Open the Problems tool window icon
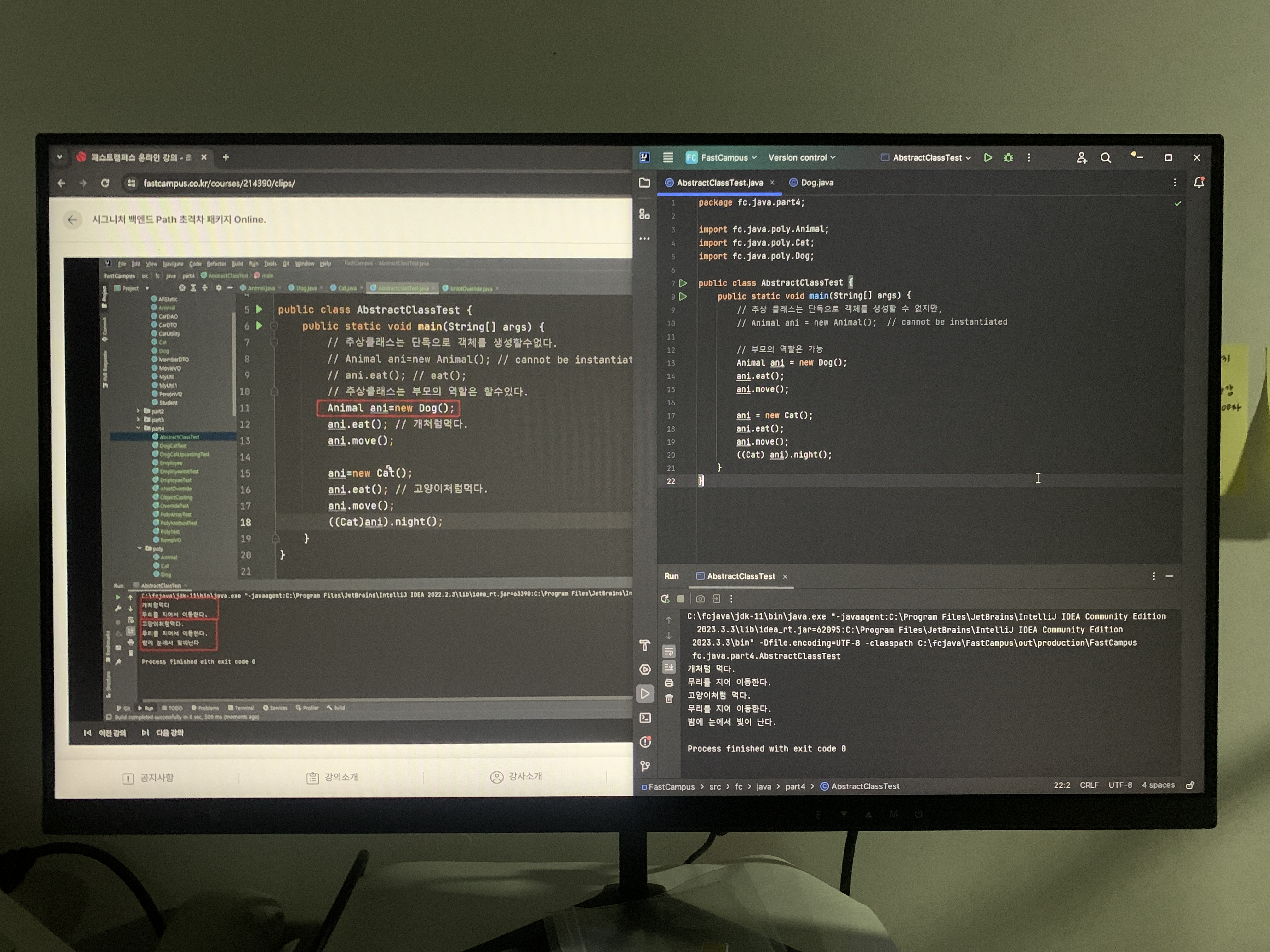Viewport: 1270px width, 952px height. click(x=645, y=742)
